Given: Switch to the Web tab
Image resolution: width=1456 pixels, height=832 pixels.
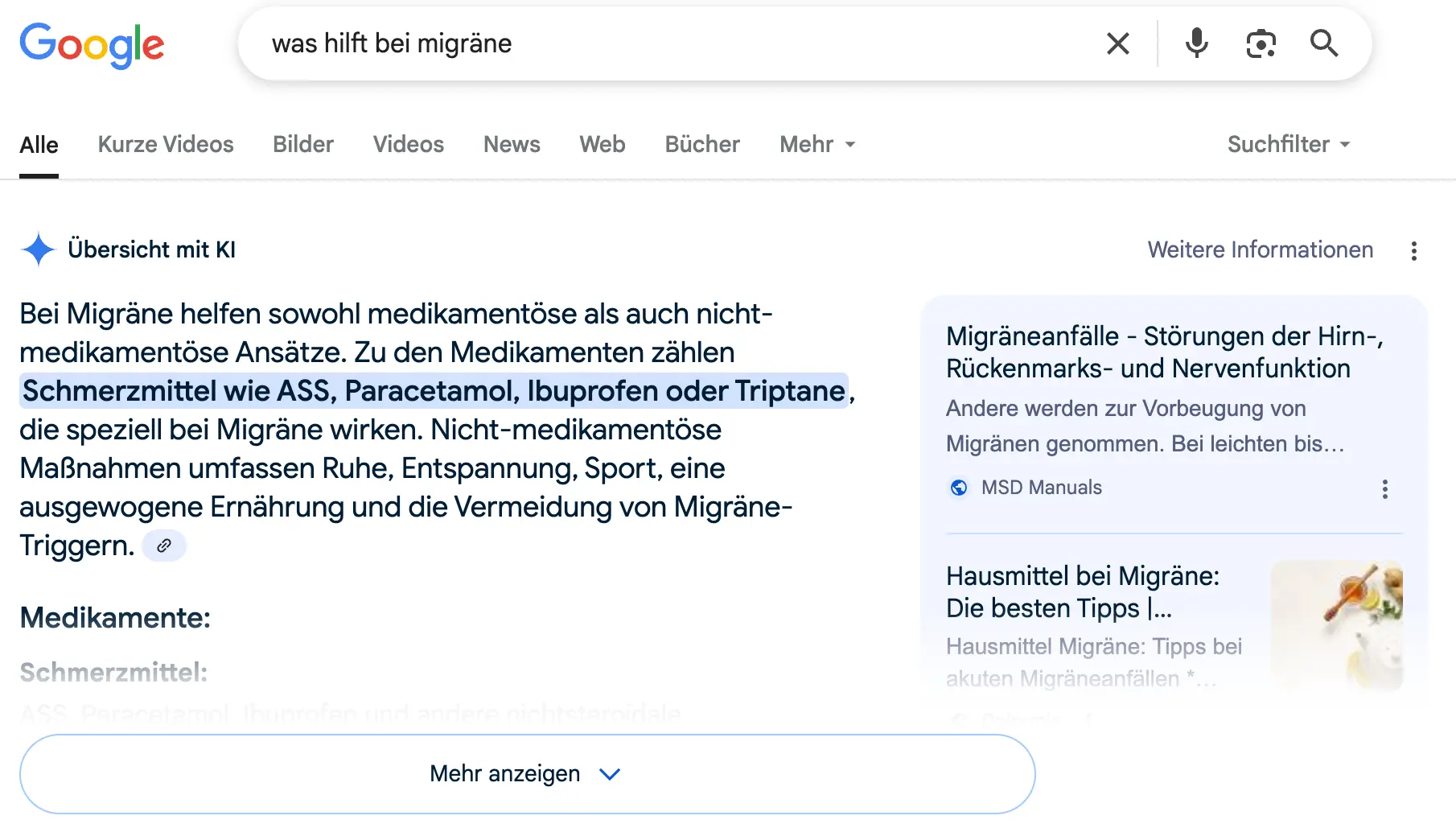Looking at the screenshot, I should point(603,145).
